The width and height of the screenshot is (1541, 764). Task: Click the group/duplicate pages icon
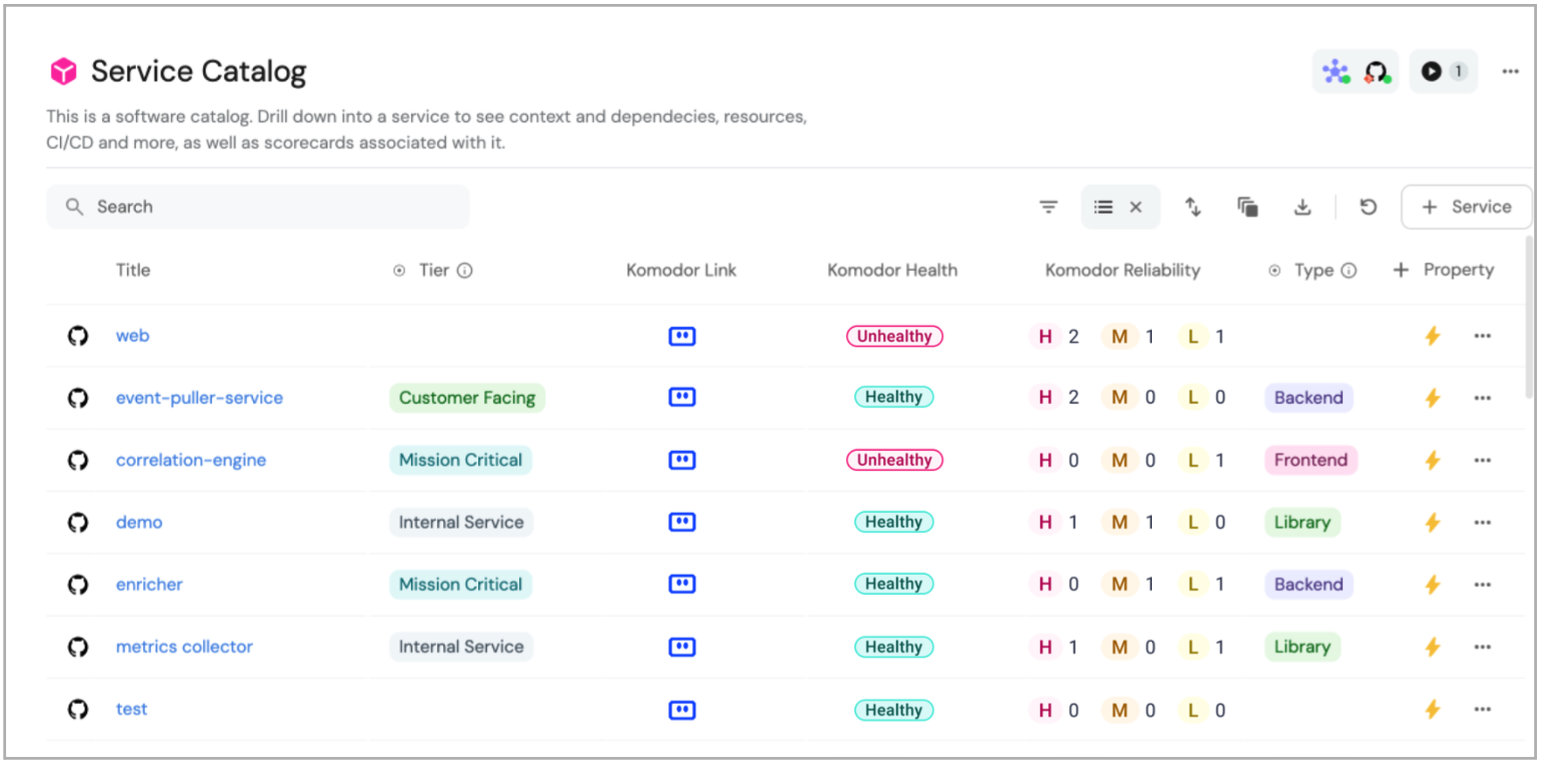1247,207
